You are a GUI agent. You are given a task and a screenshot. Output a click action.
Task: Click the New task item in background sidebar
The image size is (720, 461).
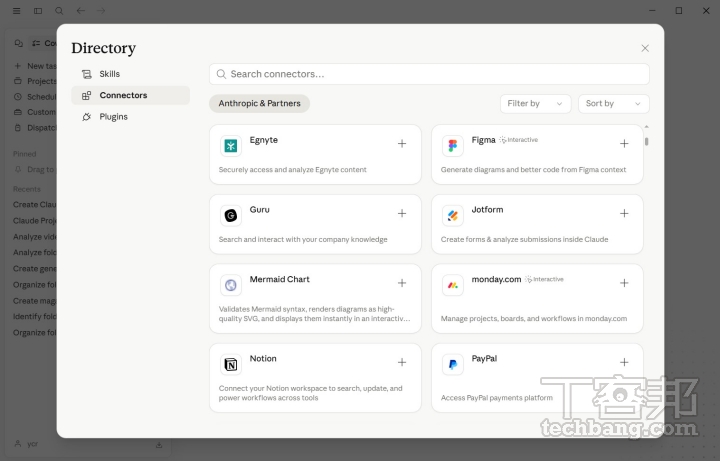(34, 66)
